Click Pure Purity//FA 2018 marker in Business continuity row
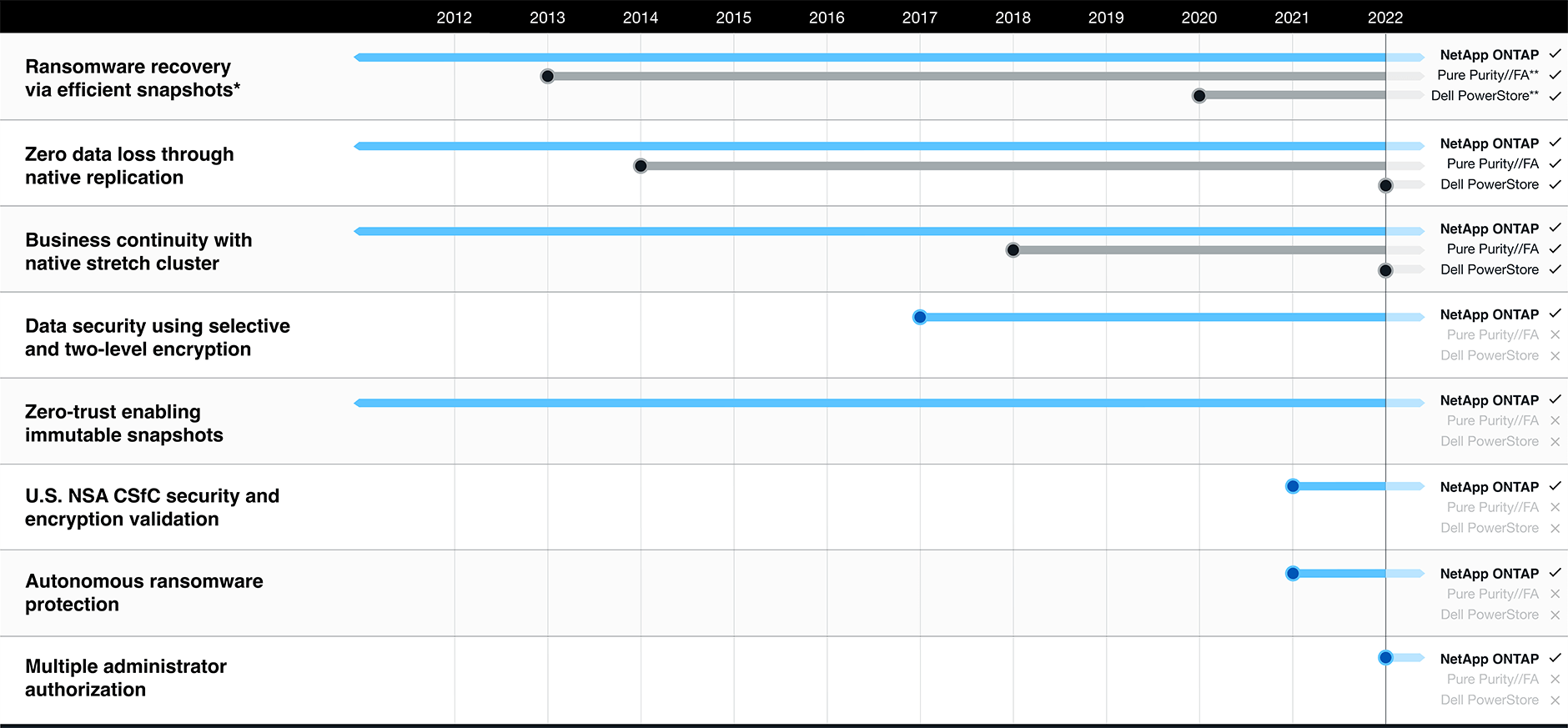Screen dimensions: 1568x728 [x=1013, y=250]
